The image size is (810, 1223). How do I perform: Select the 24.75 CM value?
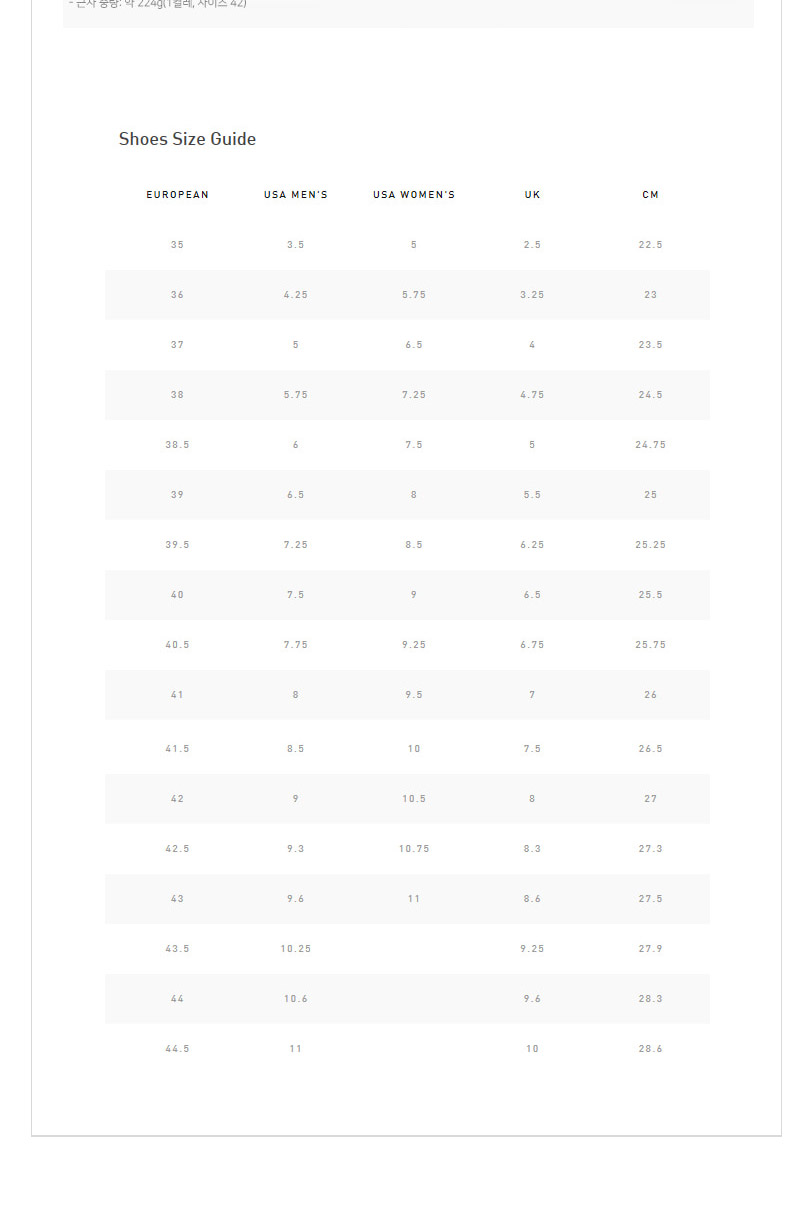click(x=651, y=445)
